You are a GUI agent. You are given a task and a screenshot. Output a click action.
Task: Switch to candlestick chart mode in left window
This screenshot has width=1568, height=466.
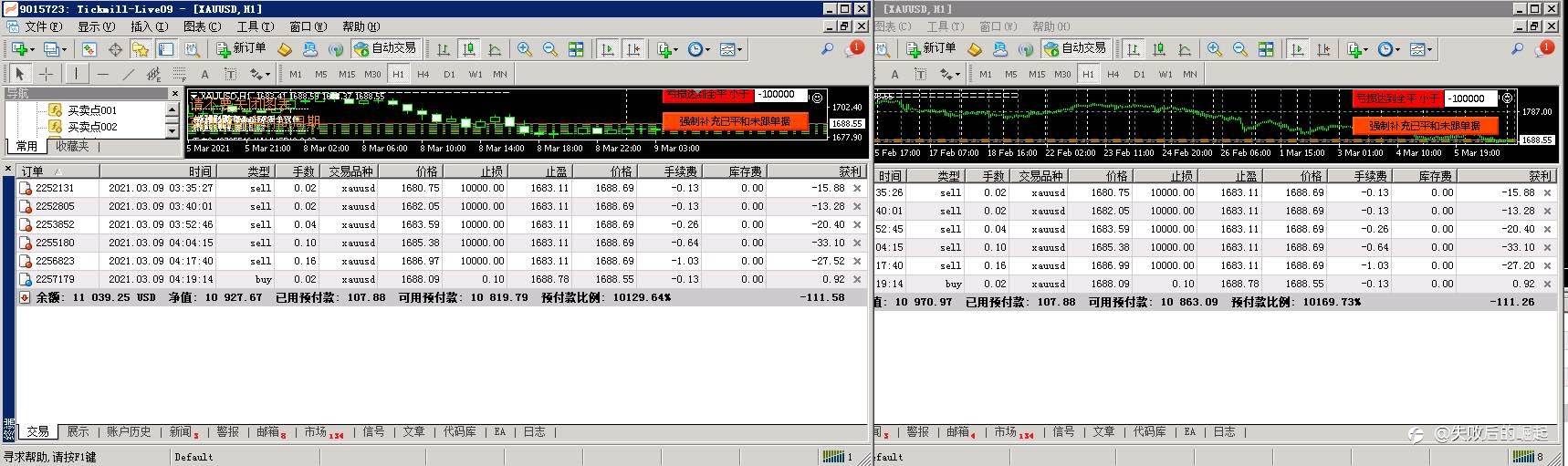click(469, 49)
